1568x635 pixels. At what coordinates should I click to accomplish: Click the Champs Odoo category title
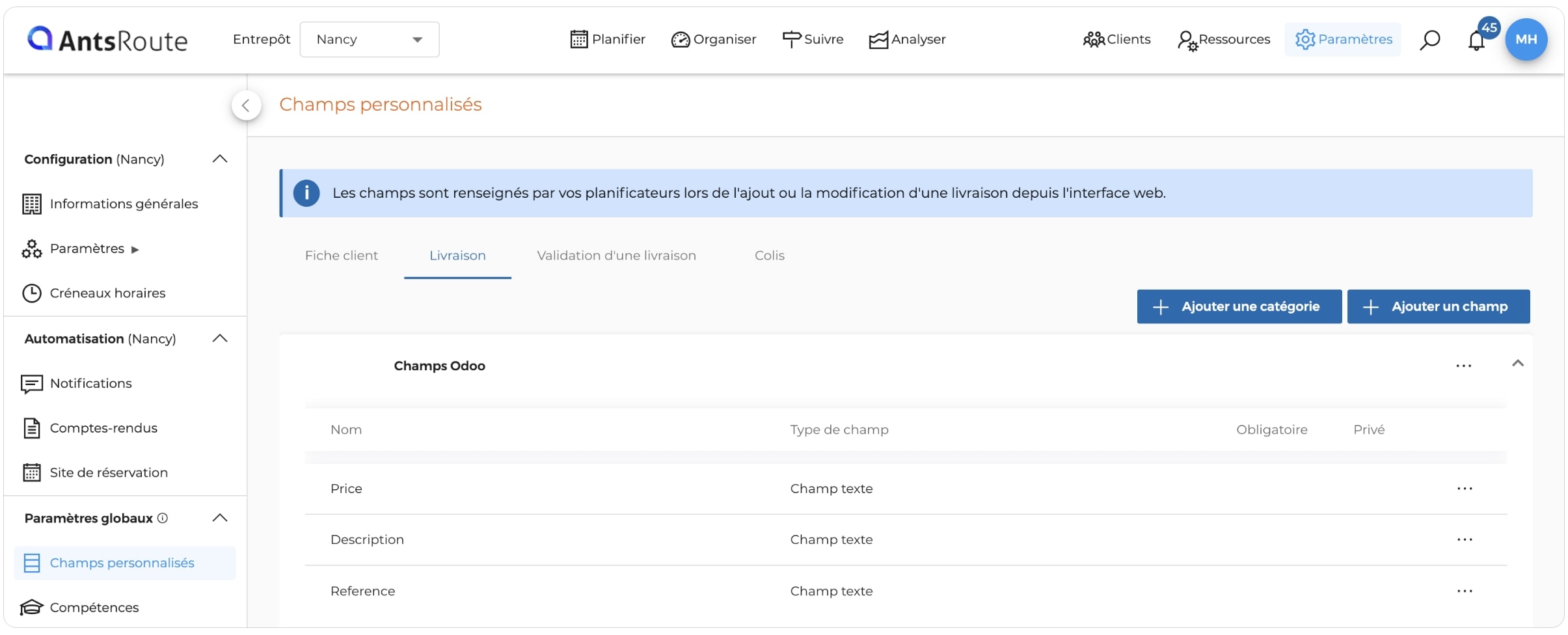click(439, 366)
